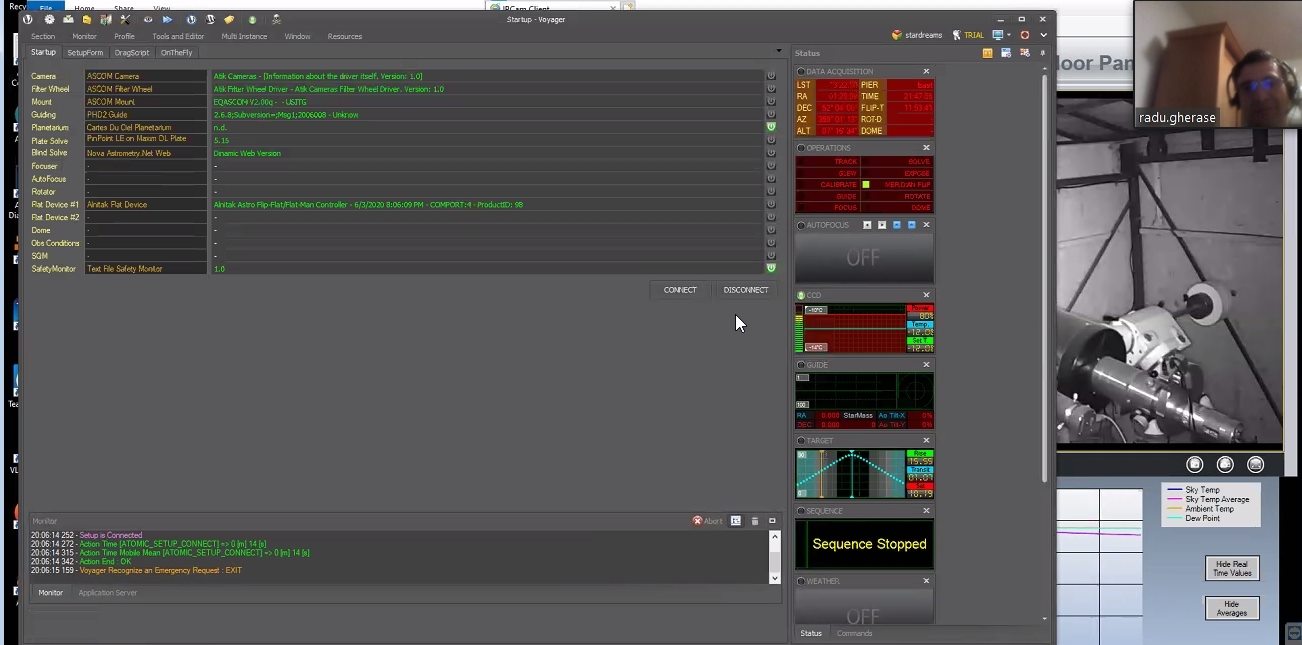Click the green circle icon in toolbar

(x=252, y=19)
